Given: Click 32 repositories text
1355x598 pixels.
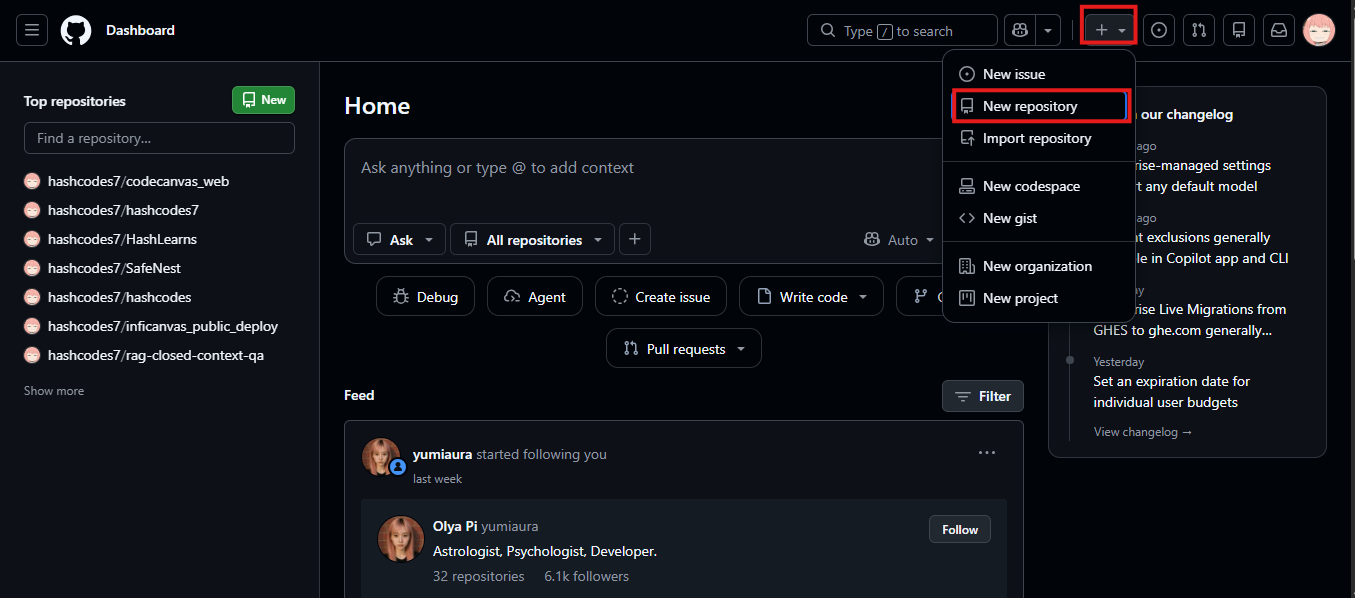Looking at the screenshot, I should tap(479, 576).
